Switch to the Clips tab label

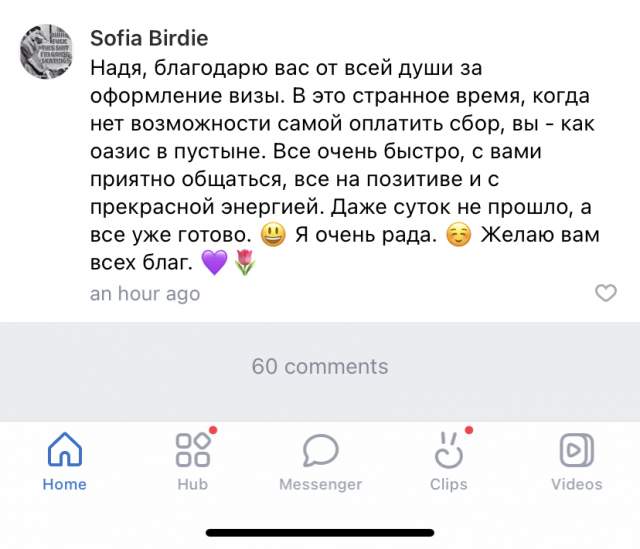click(448, 484)
